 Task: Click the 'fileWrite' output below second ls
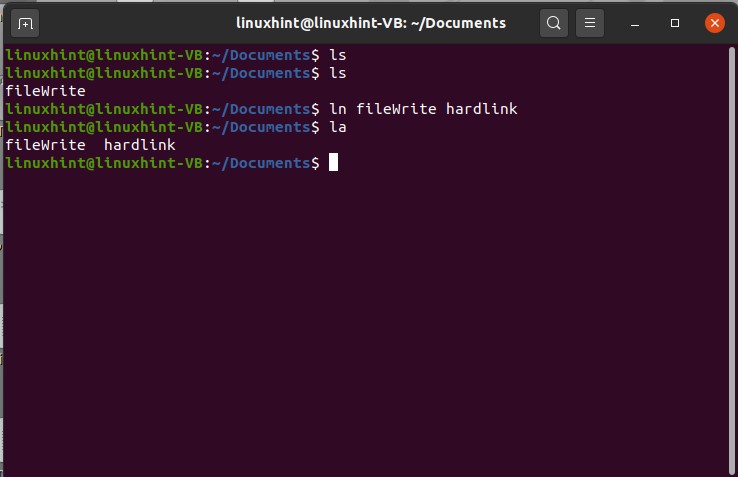tap(45, 91)
